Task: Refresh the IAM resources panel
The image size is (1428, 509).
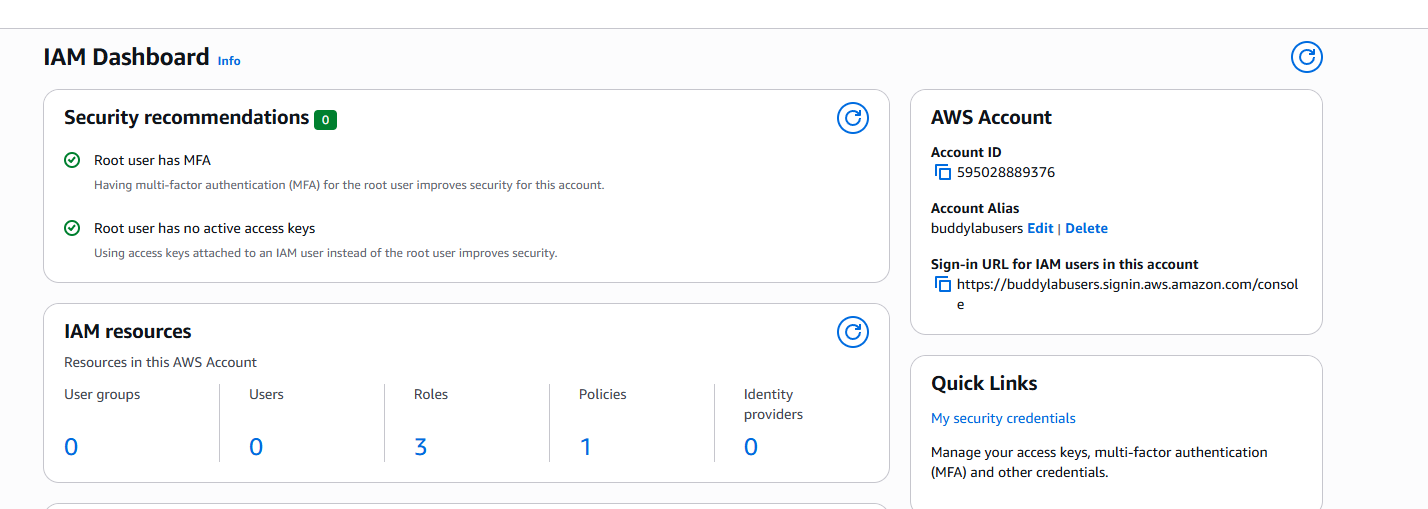Action: [x=852, y=332]
